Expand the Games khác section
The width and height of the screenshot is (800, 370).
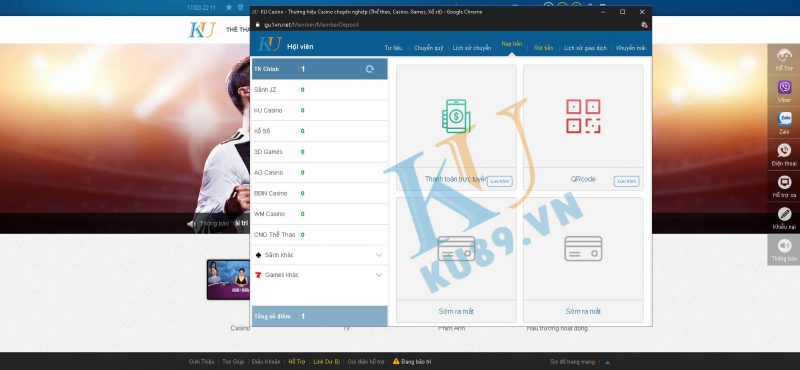(x=379, y=275)
